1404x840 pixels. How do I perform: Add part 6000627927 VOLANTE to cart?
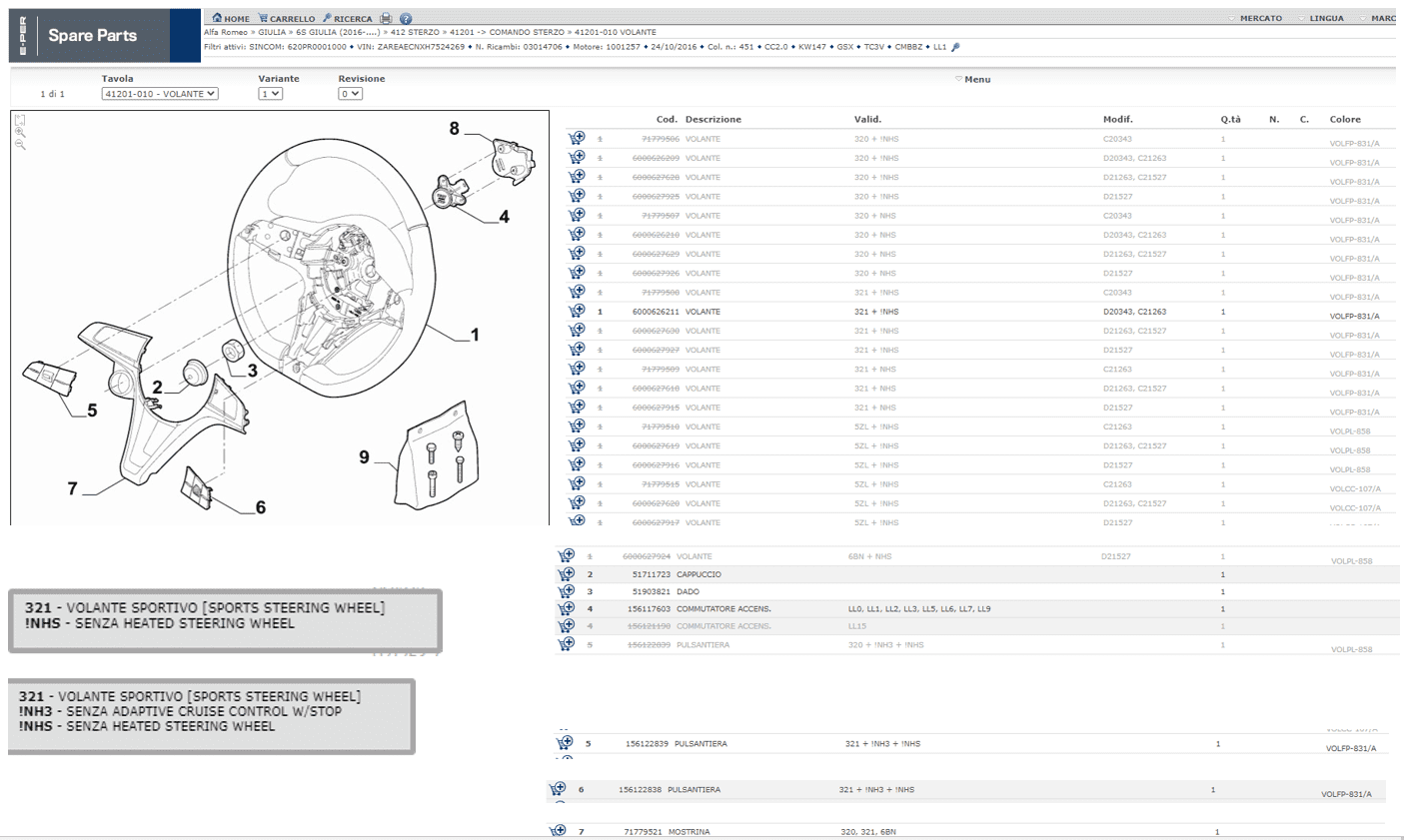pyautogui.click(x=577, y=350)
